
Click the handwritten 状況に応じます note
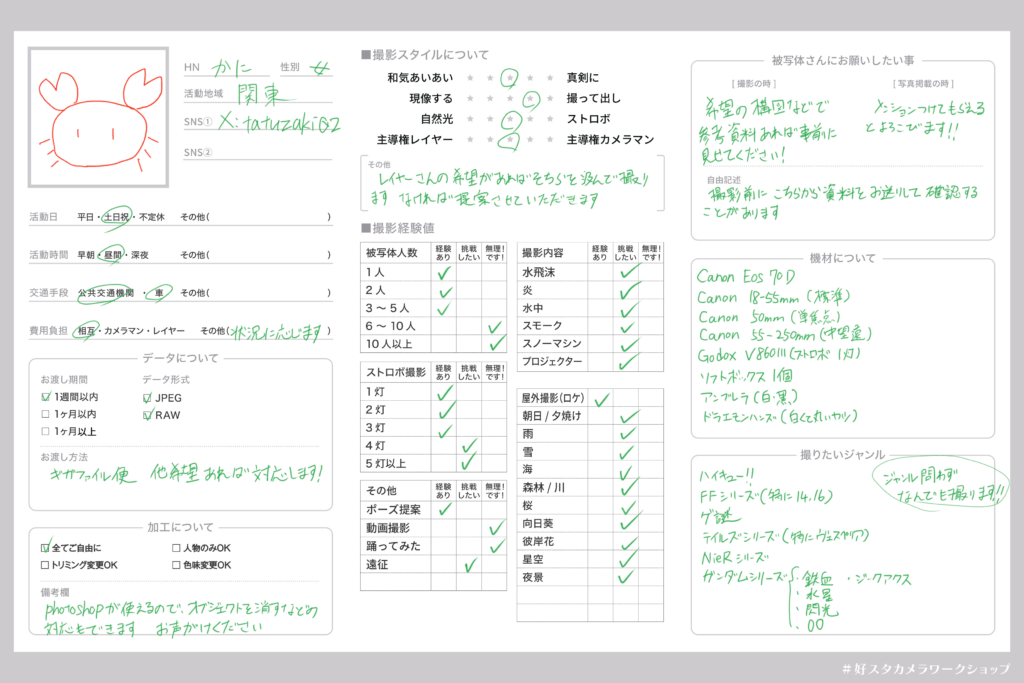point(278,332)
